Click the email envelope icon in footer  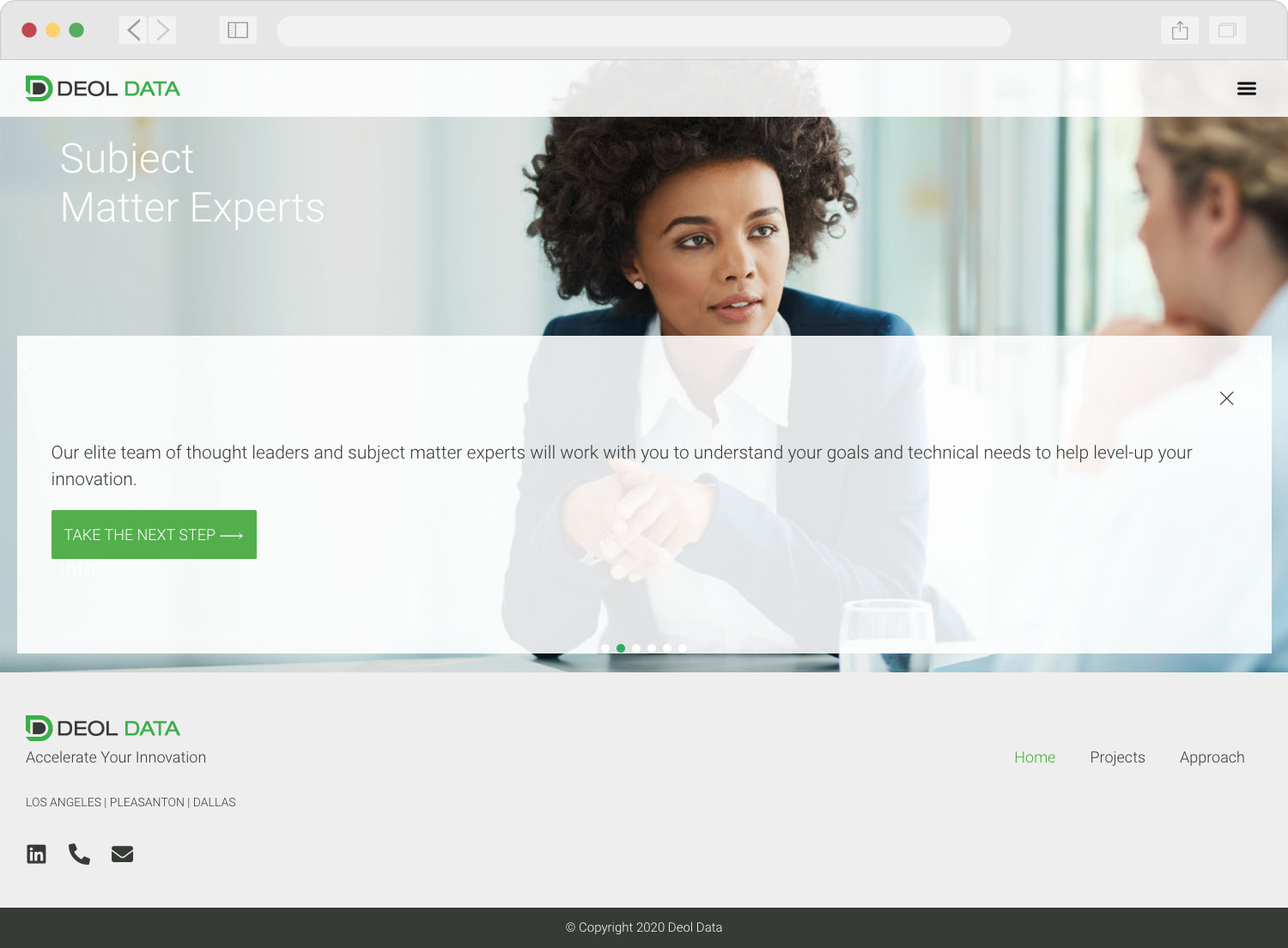(x=122, y=854)
